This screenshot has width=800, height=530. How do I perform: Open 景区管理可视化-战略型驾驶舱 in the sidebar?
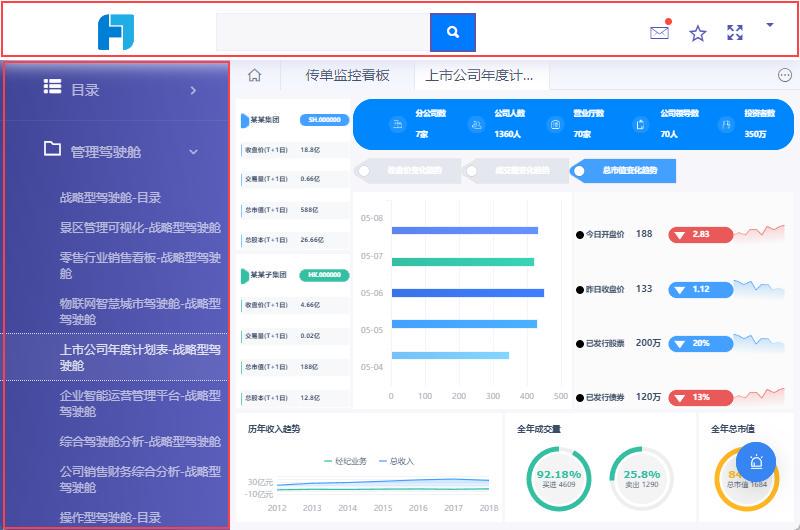pyautogui.click(x=140, y=228)
